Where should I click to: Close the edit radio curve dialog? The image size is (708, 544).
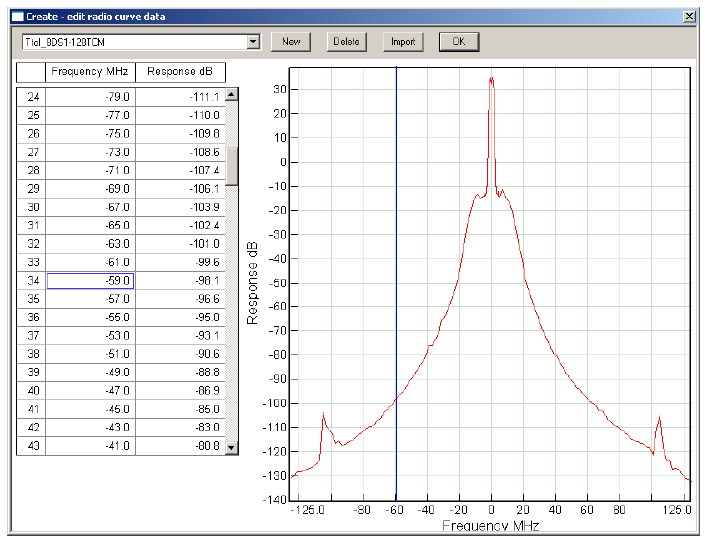(x=688, y=16)
